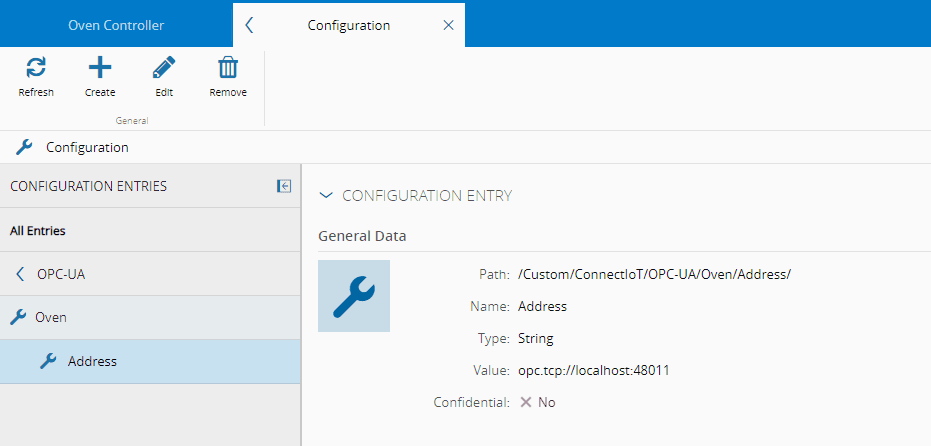The image size is (931, 446).
Task: Collapse the Configuration Entries side panel
Action: tap(284, 186)
